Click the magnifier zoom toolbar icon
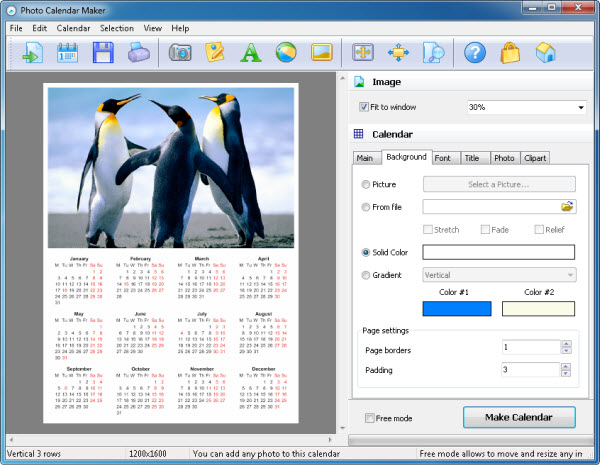The image size is (600, 465). tap(433, 53)
